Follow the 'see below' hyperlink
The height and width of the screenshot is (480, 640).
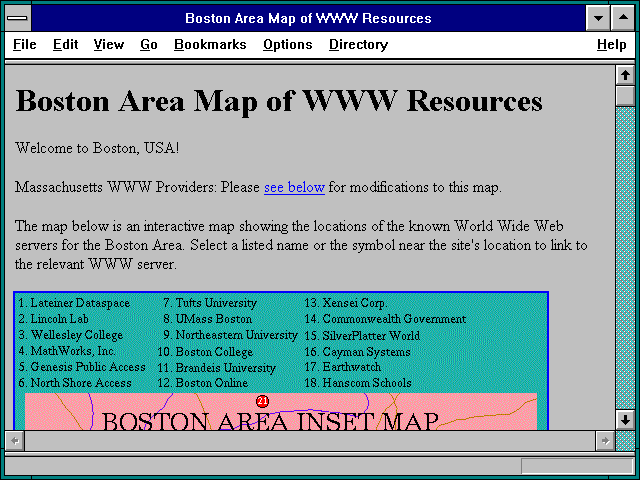click(294, 187)
